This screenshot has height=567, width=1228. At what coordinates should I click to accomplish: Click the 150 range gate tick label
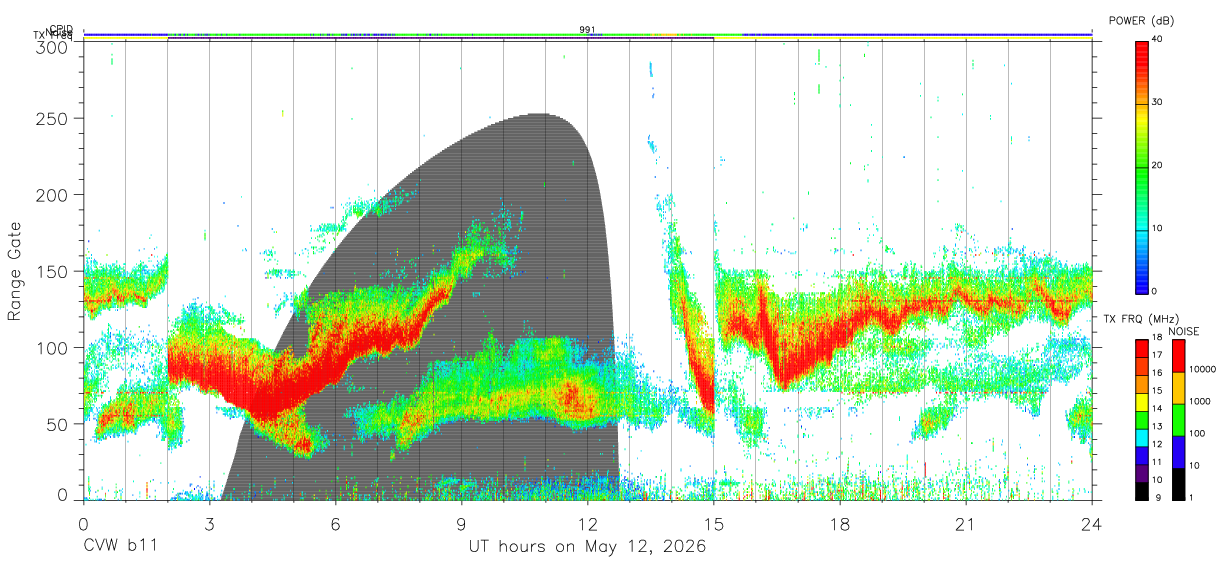click(x=51, y=271)
